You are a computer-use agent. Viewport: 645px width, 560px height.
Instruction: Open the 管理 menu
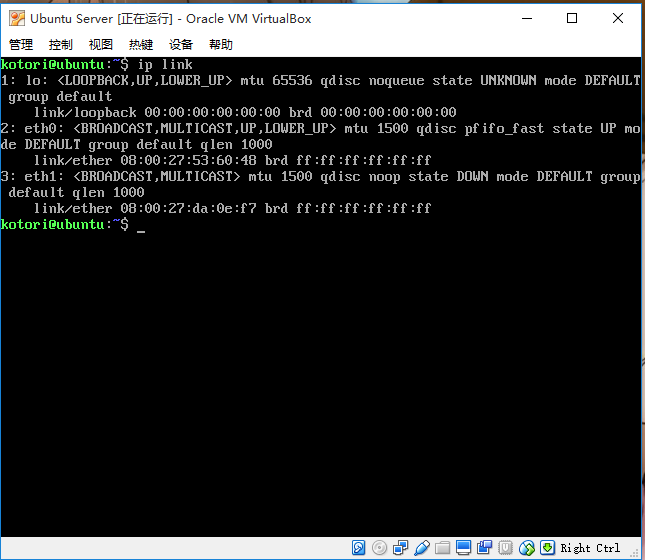[21, 44]
